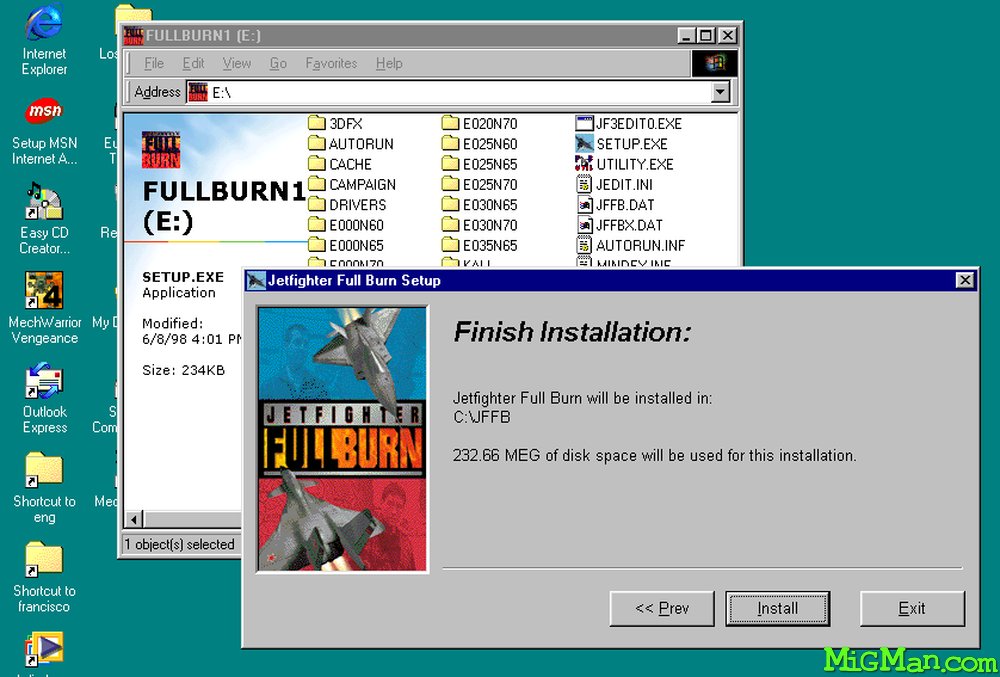Select UTILITY.EXE file
The width and height of the screenshot is (1000, 677).
[x=624, y=164]
